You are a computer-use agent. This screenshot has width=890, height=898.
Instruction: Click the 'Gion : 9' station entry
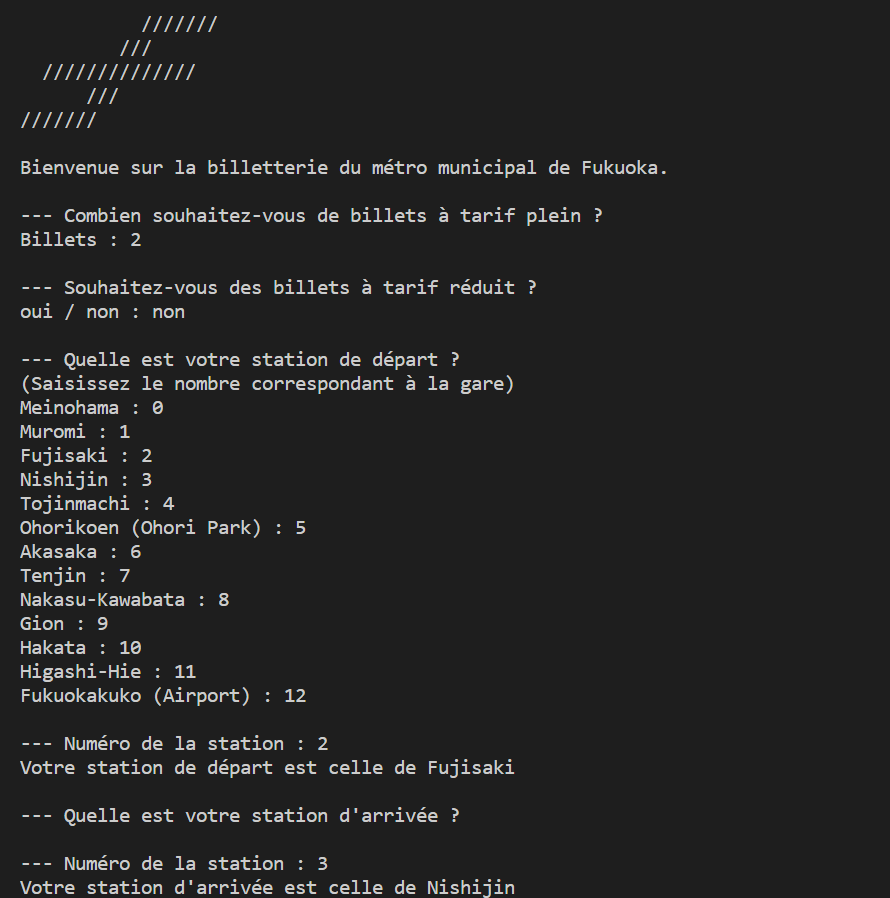tap(64, 624)
